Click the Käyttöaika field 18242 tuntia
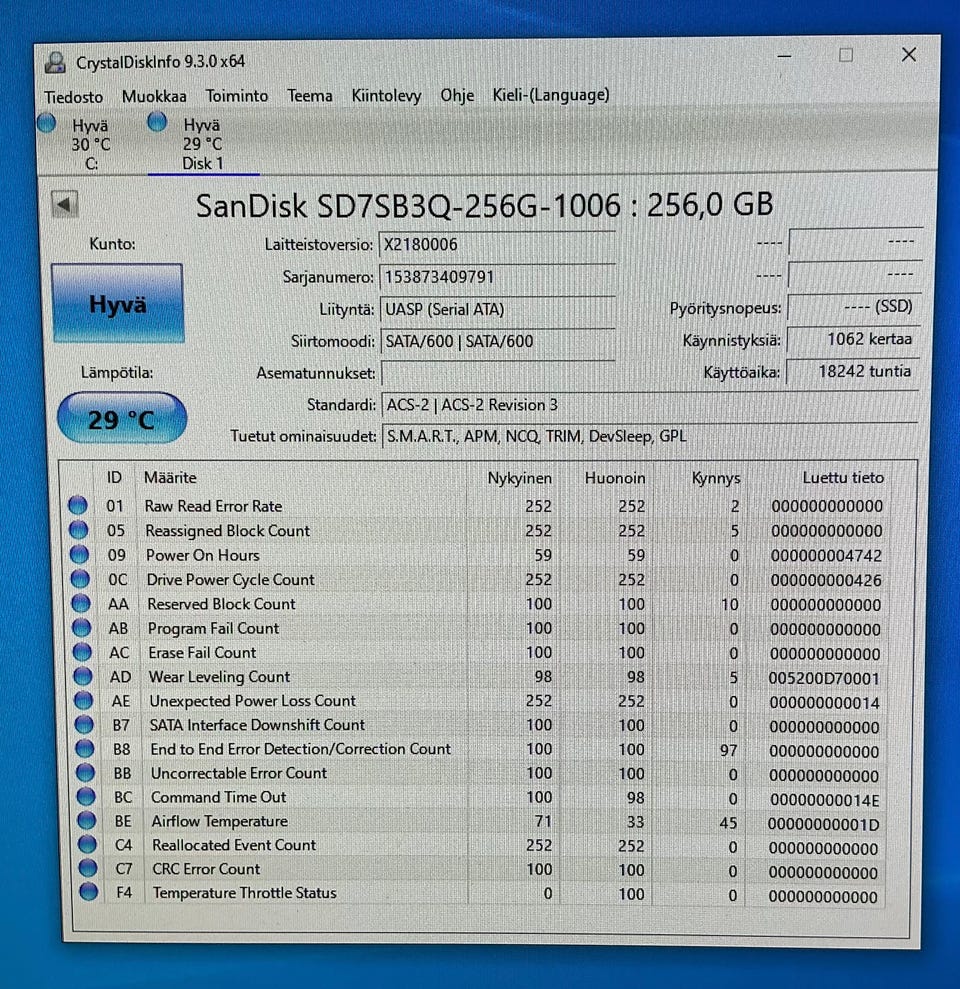Viewport: 960px width, 989px height. (852, 372)
